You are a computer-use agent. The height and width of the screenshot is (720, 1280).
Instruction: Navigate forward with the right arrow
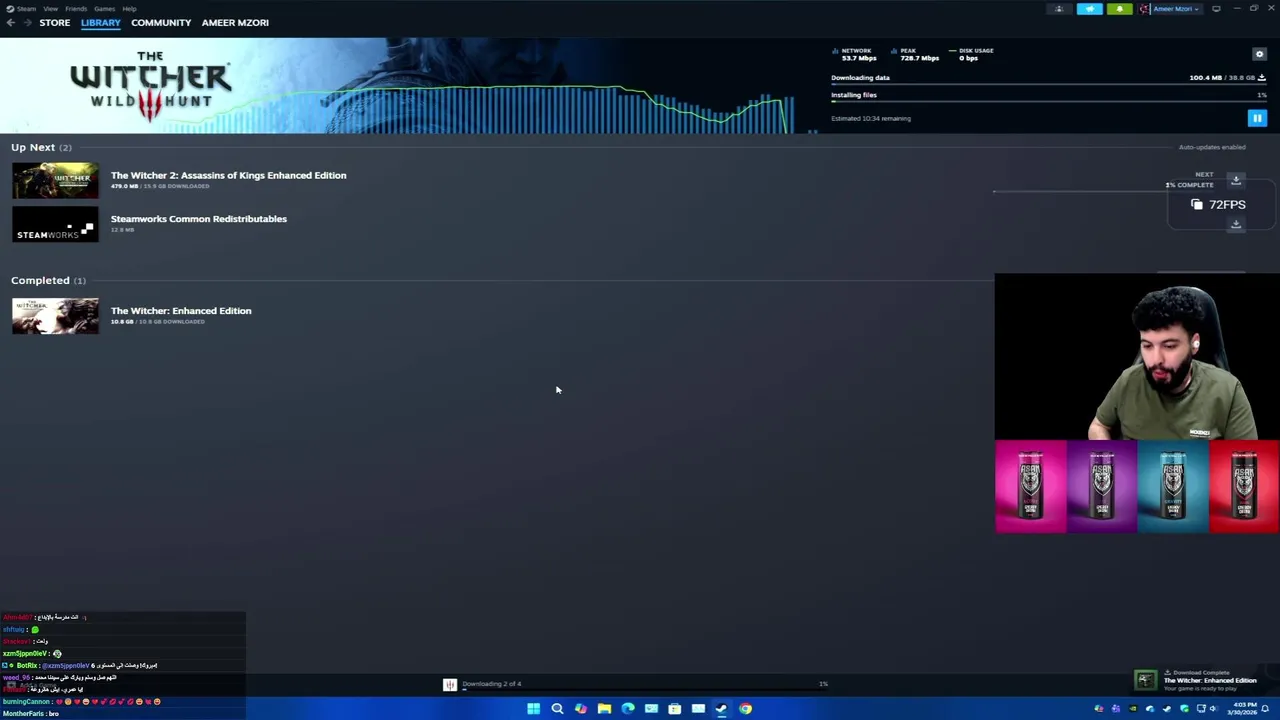point(26,22)
